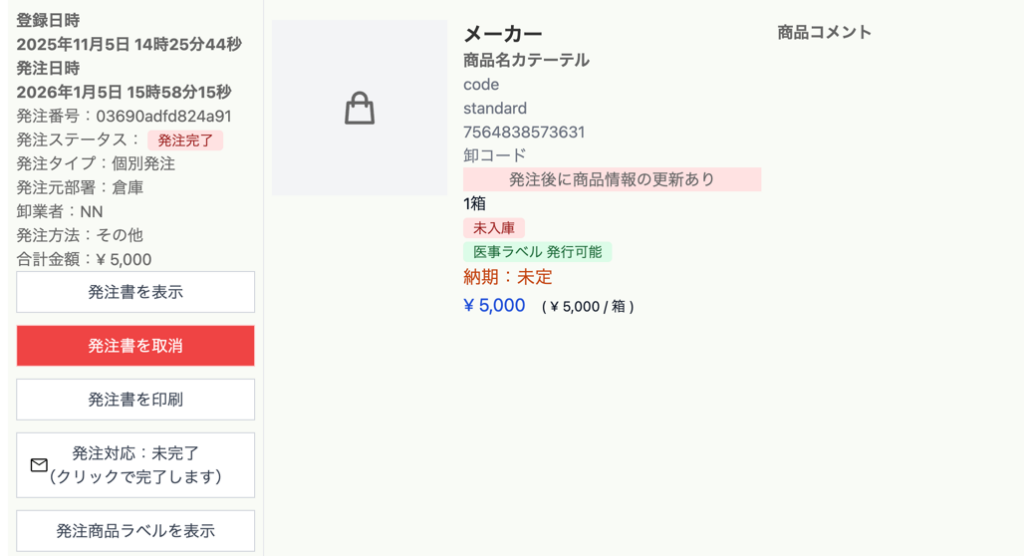Cancel the order using red 発注書を取消 button

(x=135, y=346)
